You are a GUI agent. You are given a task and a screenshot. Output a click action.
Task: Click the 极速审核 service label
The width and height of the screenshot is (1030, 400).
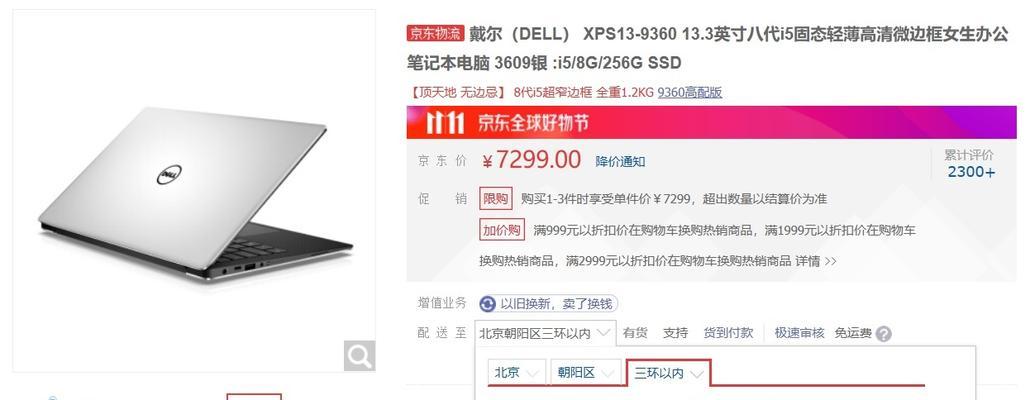(x=799, y=333)
